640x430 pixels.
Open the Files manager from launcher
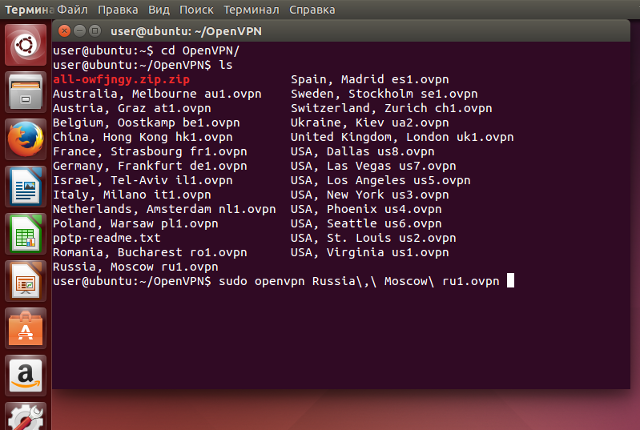click(x=25, y=92)
